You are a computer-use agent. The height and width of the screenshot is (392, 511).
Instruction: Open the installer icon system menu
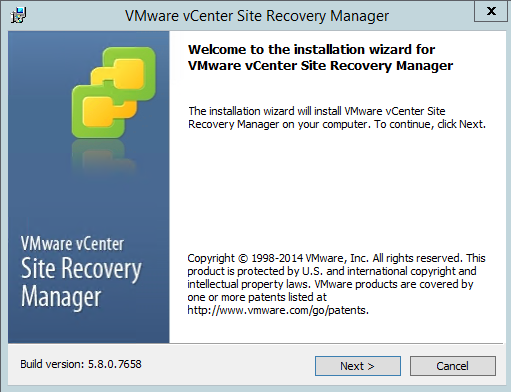(x=18, y=15)
